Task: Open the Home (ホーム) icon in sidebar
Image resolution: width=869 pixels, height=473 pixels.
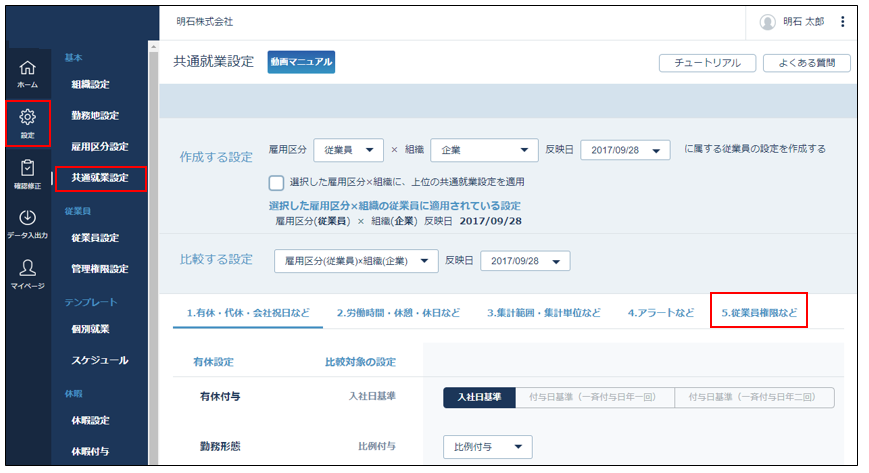Action: click(x=27, y=74)
